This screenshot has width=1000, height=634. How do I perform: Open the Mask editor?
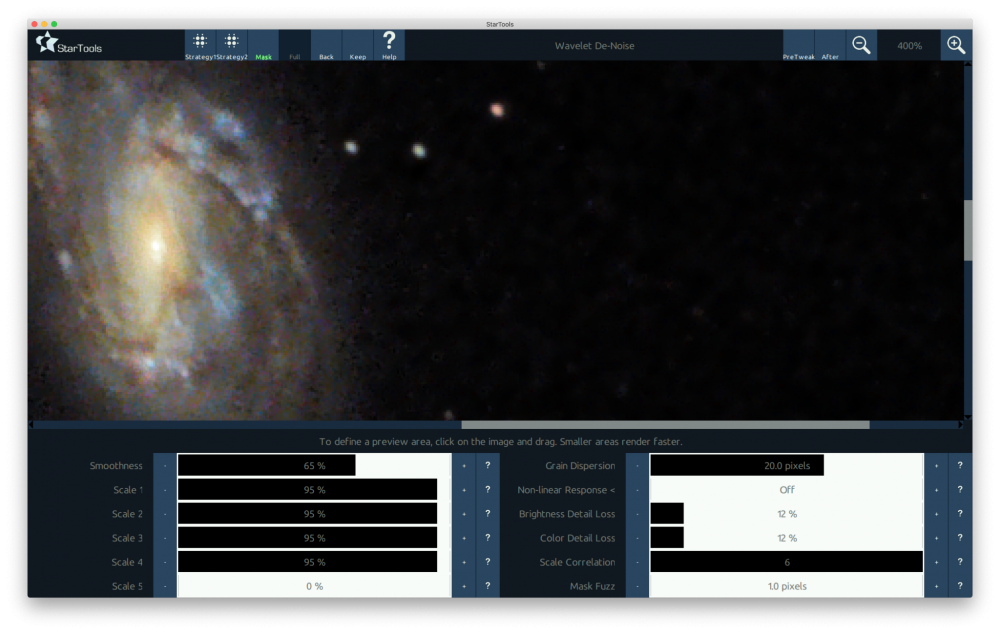click(x=263, y=46)
